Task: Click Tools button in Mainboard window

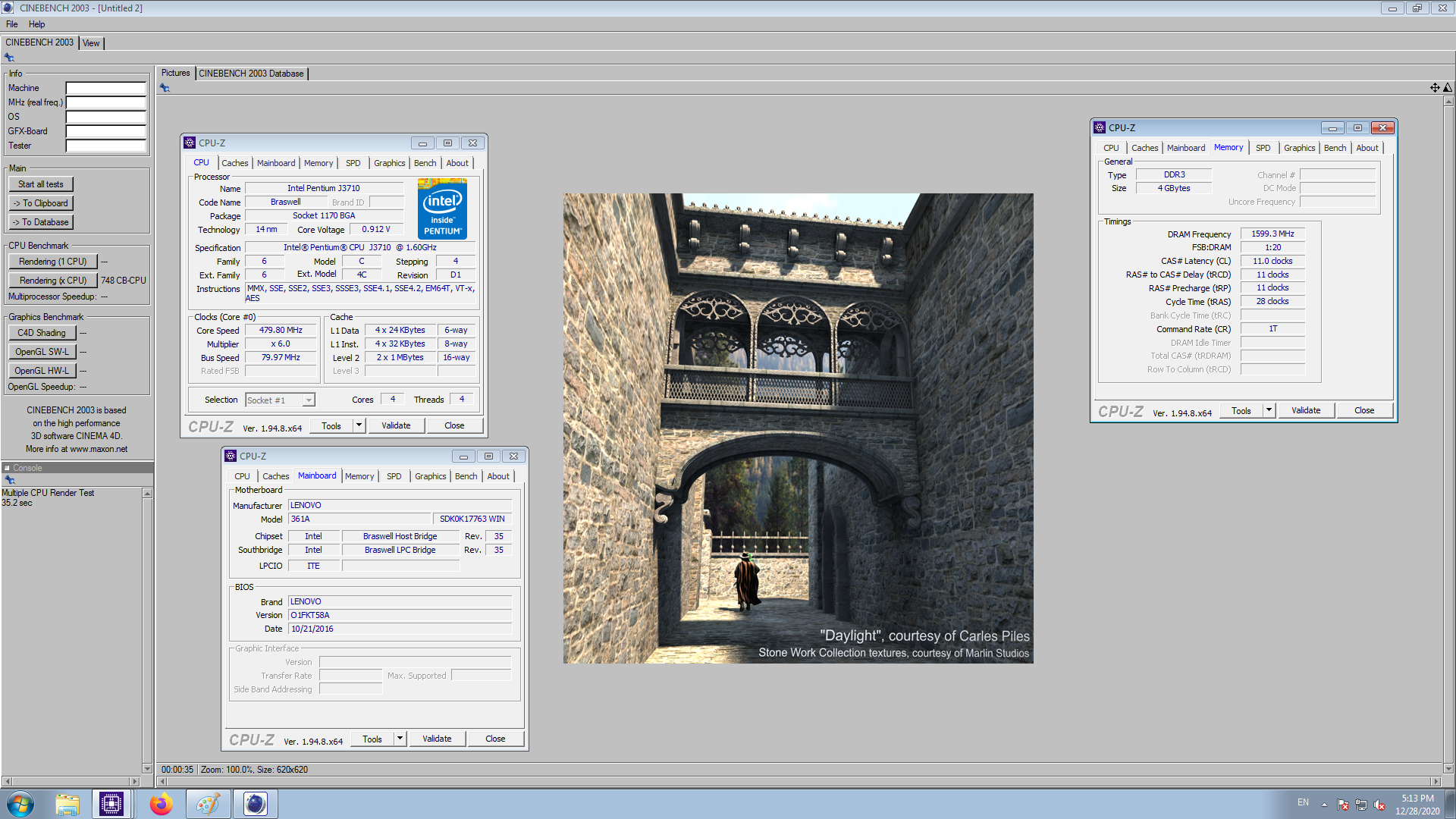Action: click(x=372, y=739)
